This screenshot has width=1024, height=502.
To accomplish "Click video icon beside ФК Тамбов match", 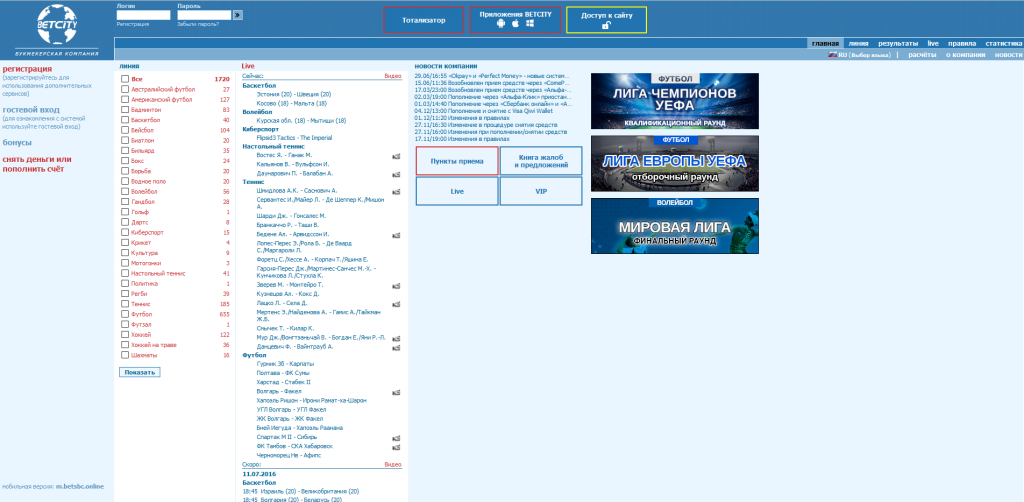I will (x=396, y=445).
